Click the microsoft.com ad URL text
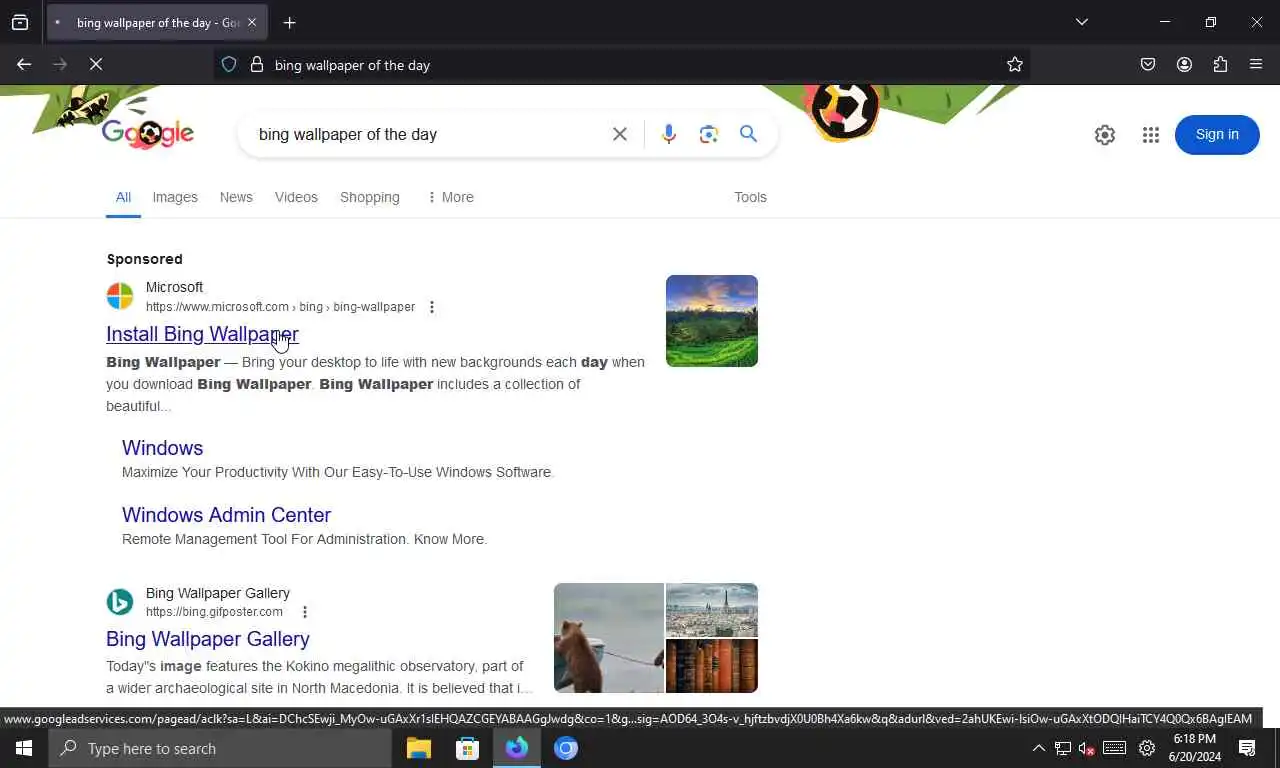Screen dimensions: 1280x768 (280, 307)
